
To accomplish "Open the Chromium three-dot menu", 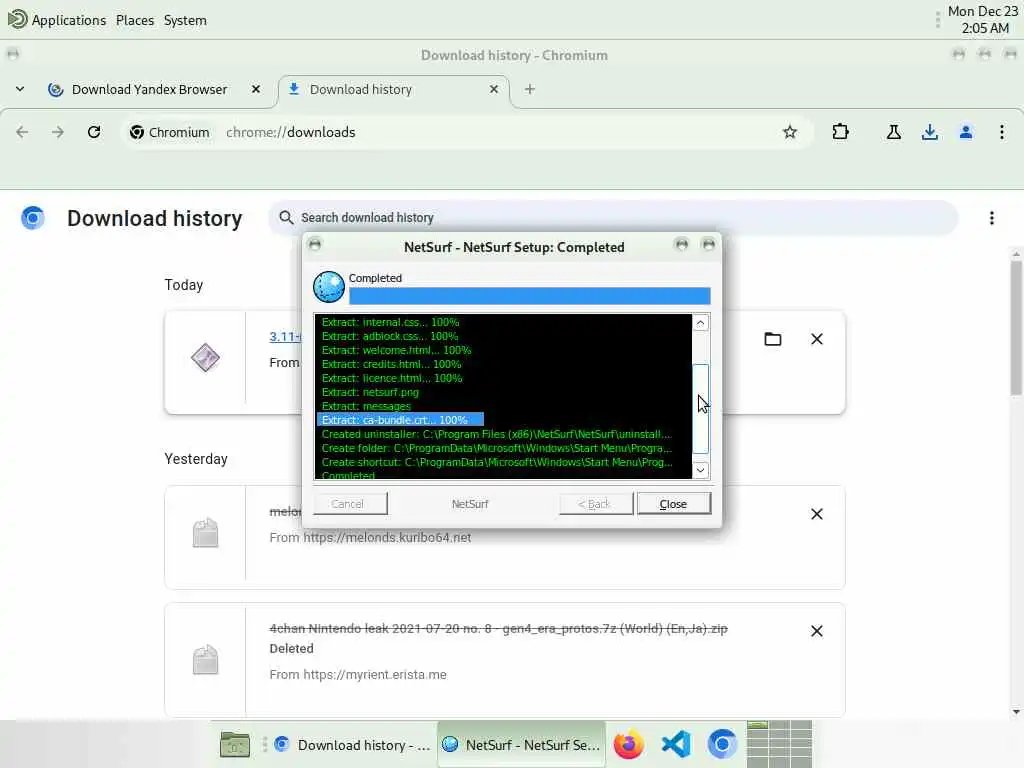I will coord(1001,132).
